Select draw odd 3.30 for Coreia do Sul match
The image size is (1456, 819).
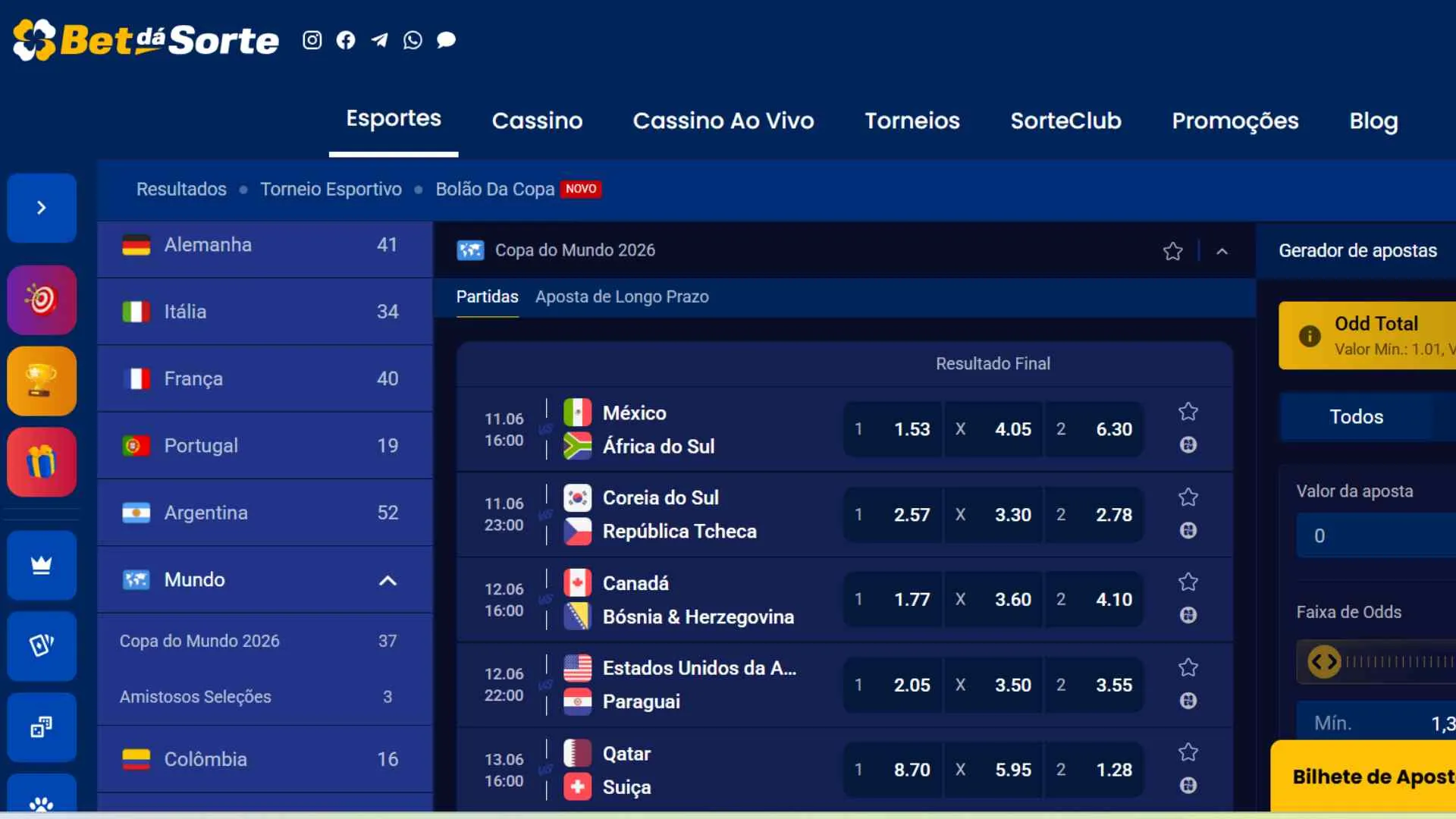pos(993,515)
